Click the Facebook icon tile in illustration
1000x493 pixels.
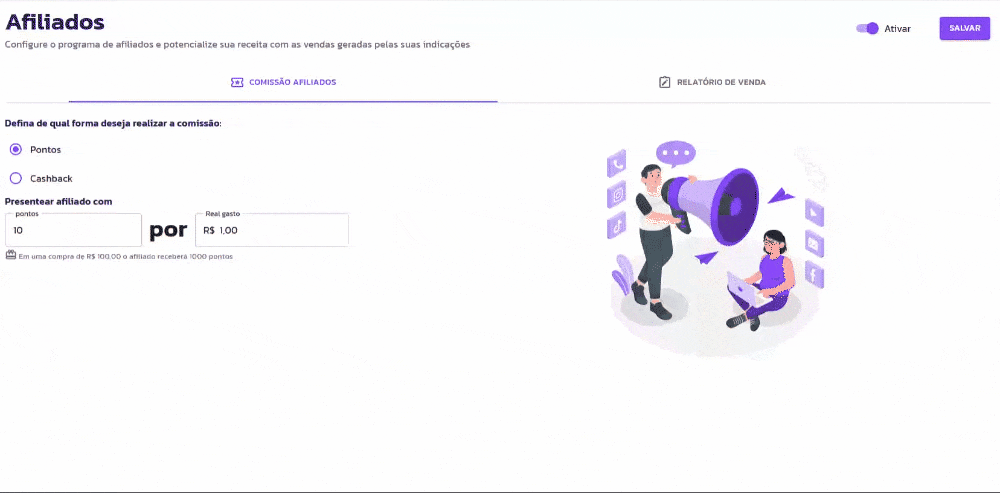(x=814, y=274)
